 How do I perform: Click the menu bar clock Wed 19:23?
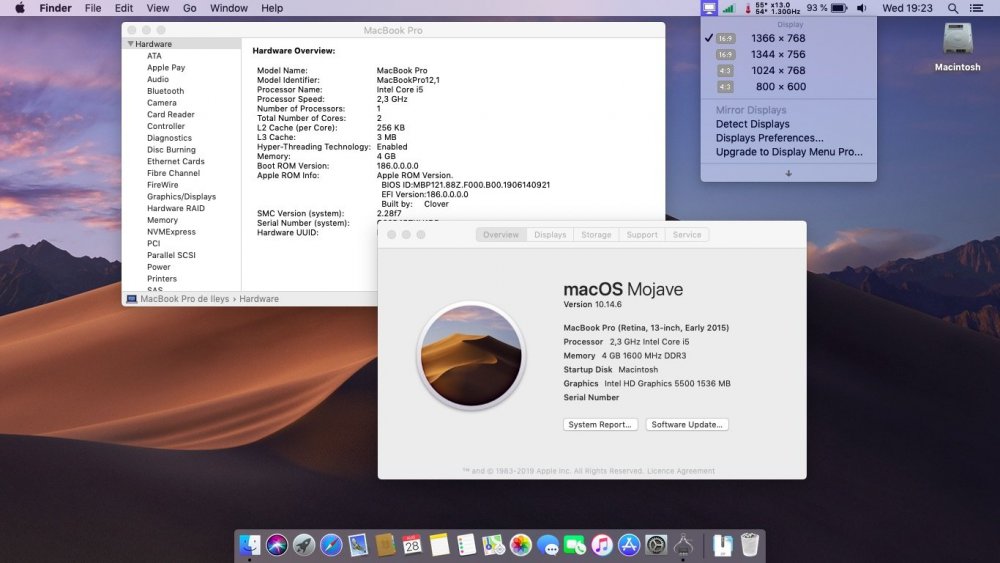pos(907,8)
